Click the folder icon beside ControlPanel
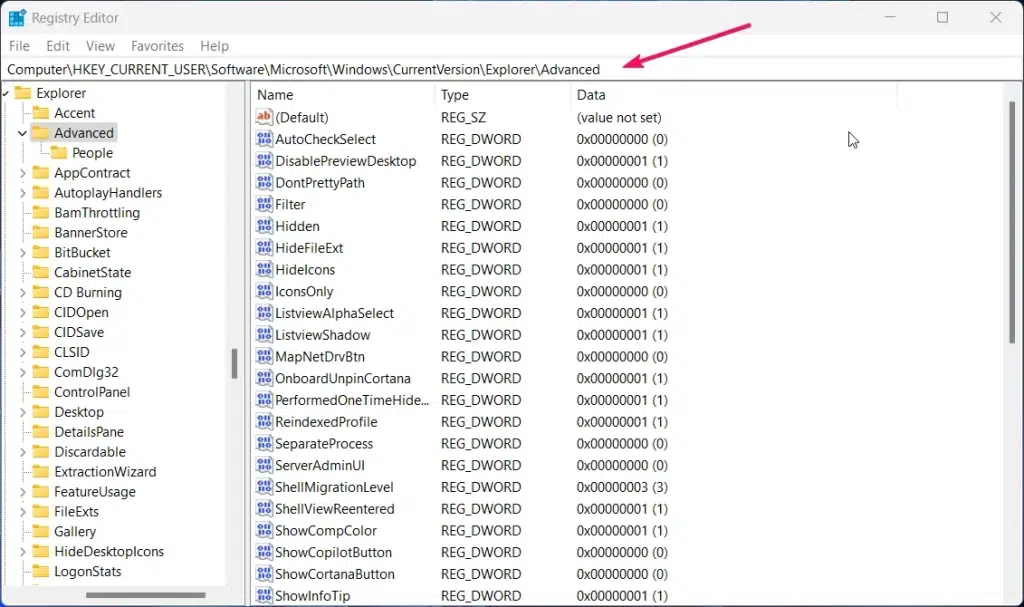 click(x=40, y=391)
